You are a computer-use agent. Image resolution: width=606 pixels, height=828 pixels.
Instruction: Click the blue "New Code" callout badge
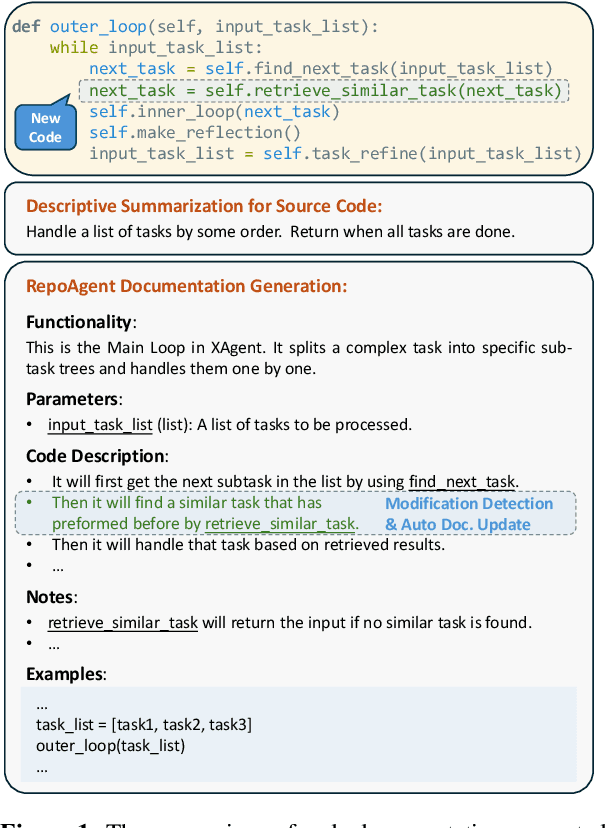pos(45,128)
